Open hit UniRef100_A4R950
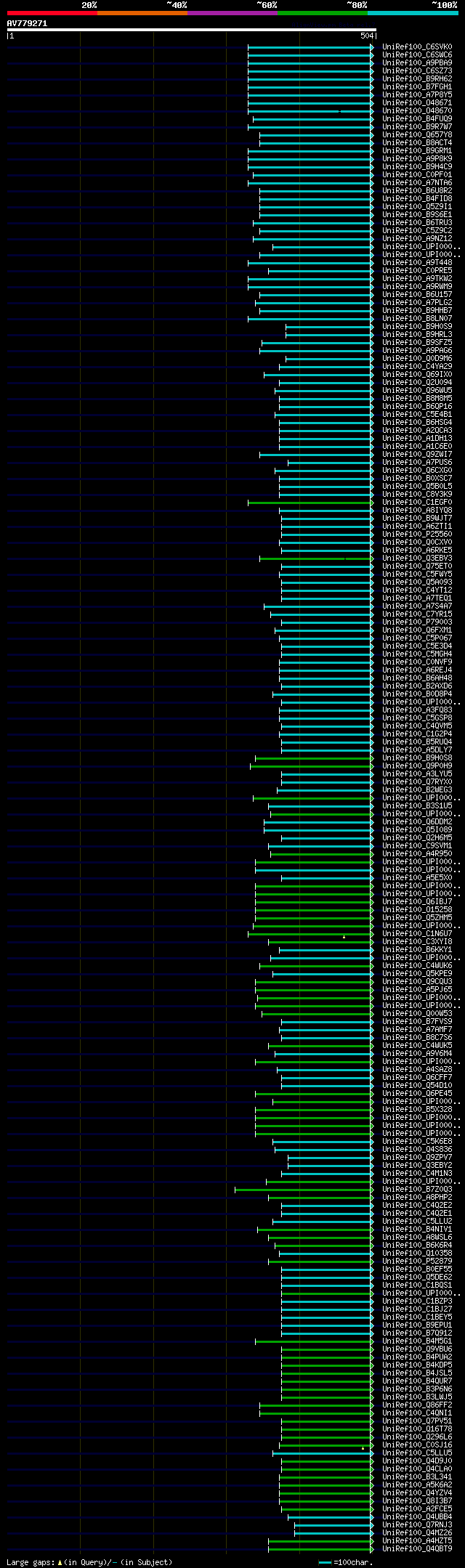The image size is (465, 1568). (417, 853)
